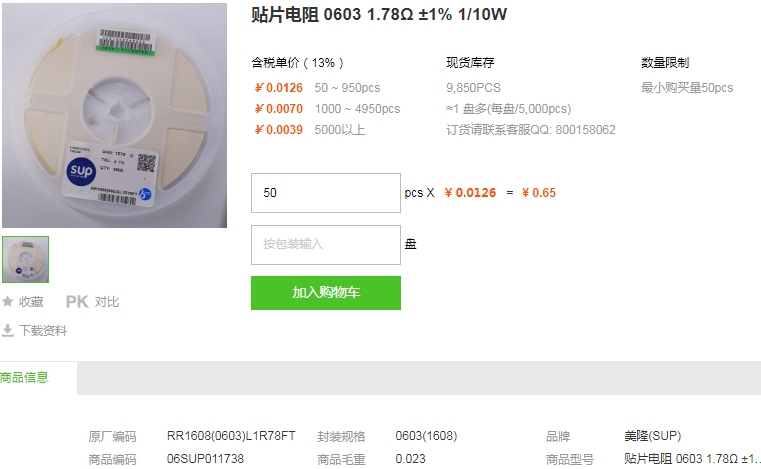This screenshot has width=761, height=469.
Task: Click the product title 贴片电阻 0603 heading
Action: [x=379, y=15]
